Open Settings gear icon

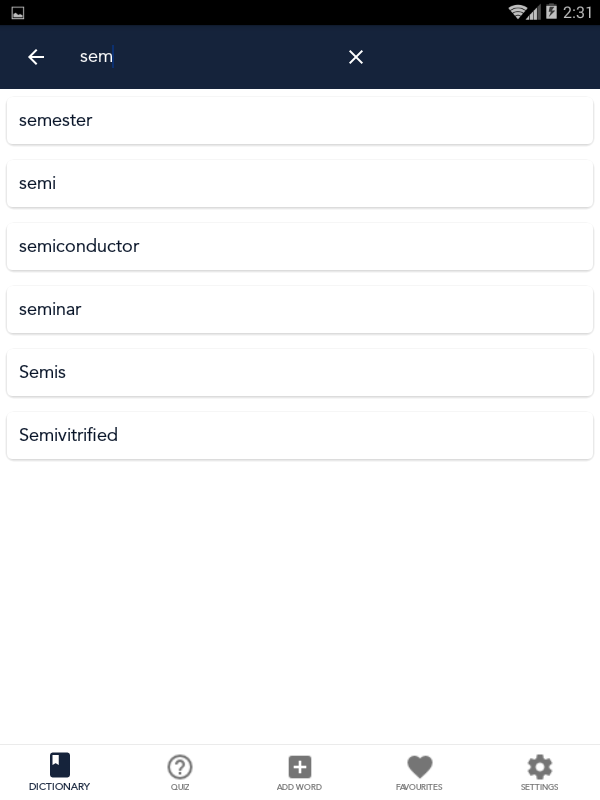tap(540, 767)
